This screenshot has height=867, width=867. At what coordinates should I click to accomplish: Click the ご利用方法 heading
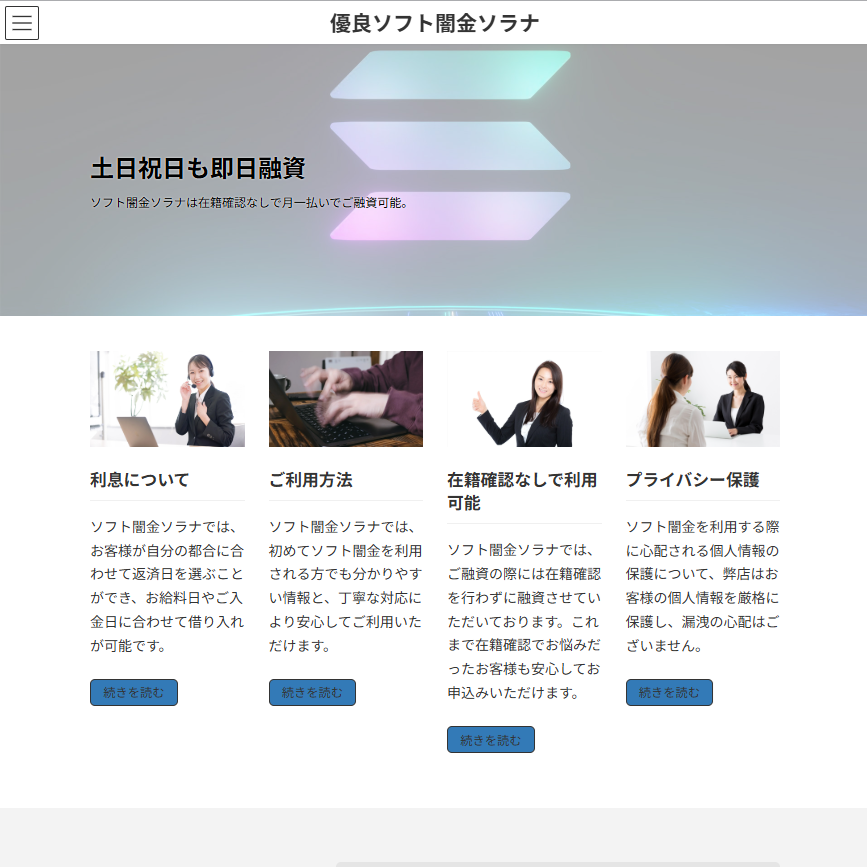tap(311, 479)
